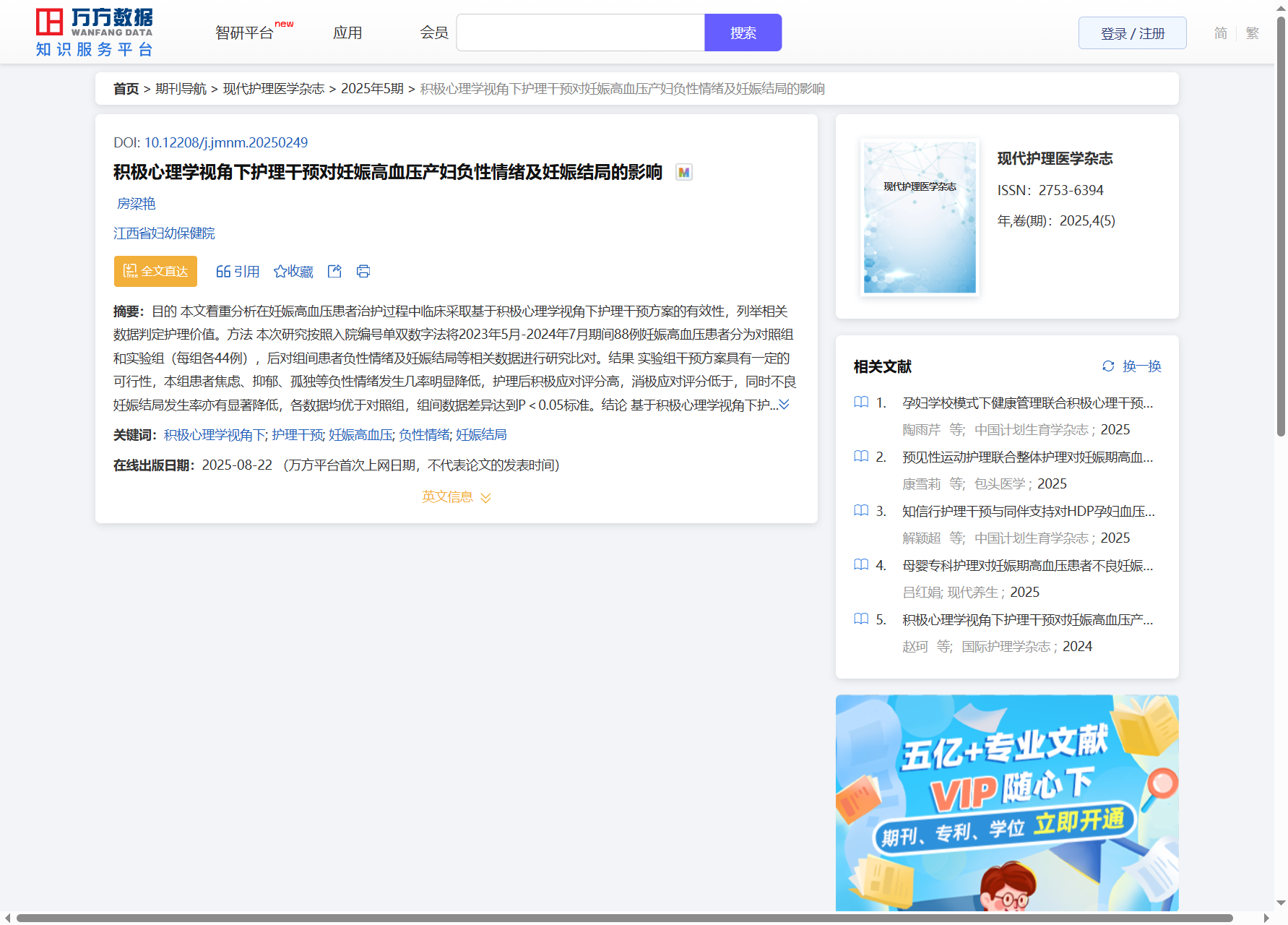The width and height of the screenshot is (1288, 925).
Task: Click the horizontal scrollbar at bottom
Action: (x=624, y=918)
